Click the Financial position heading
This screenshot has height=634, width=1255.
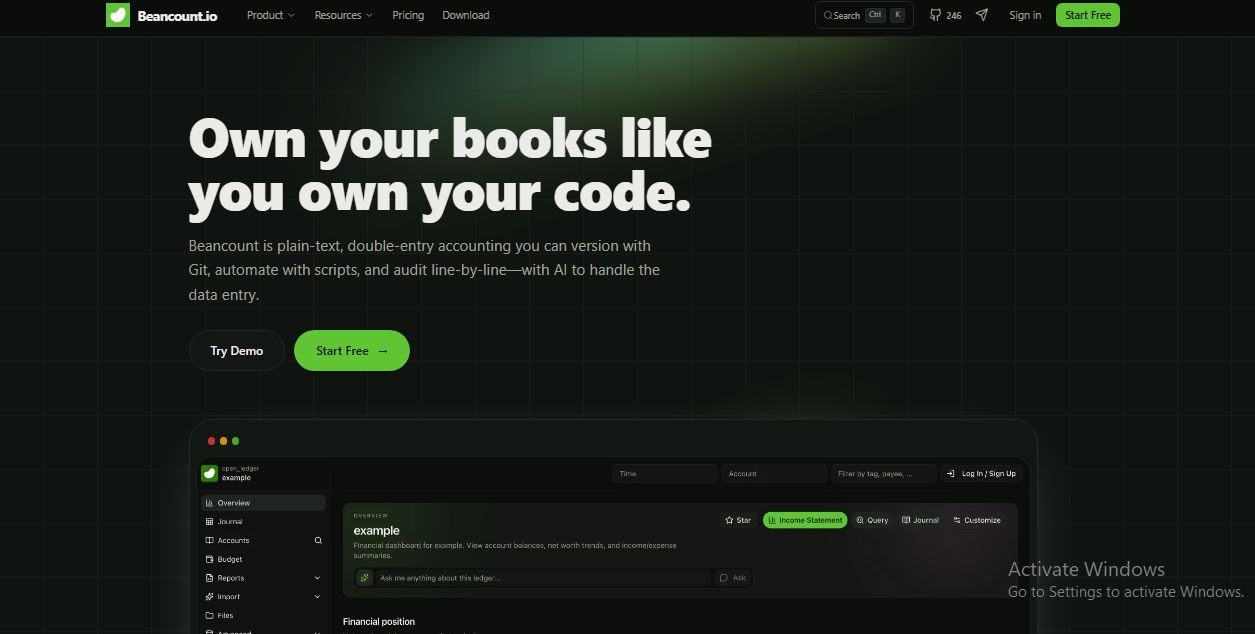pos(378,622)
